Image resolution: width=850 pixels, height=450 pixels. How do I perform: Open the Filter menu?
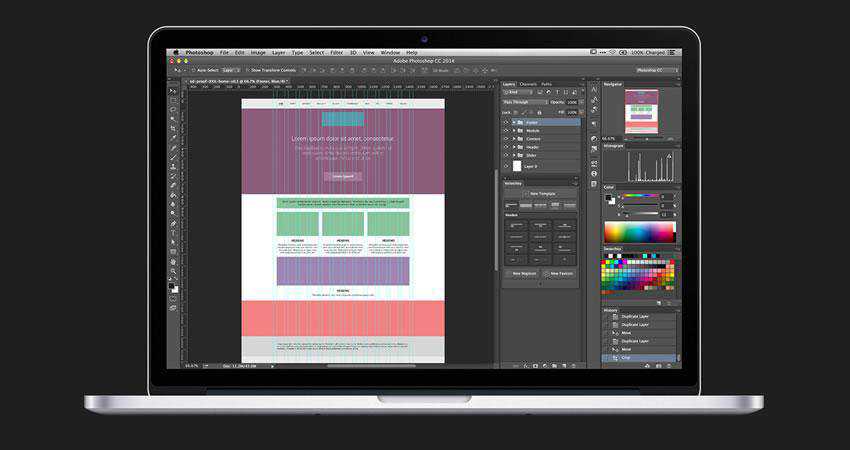[x=337, y=52]
